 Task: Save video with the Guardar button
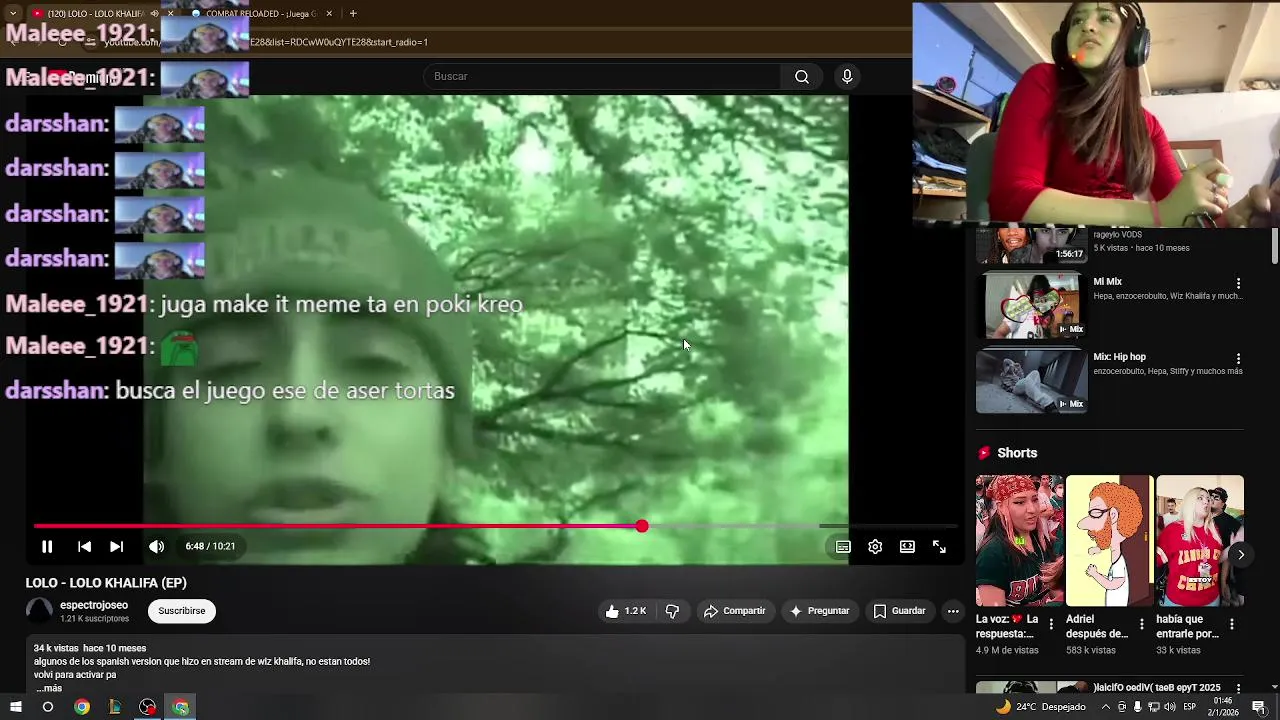(899, 611)
